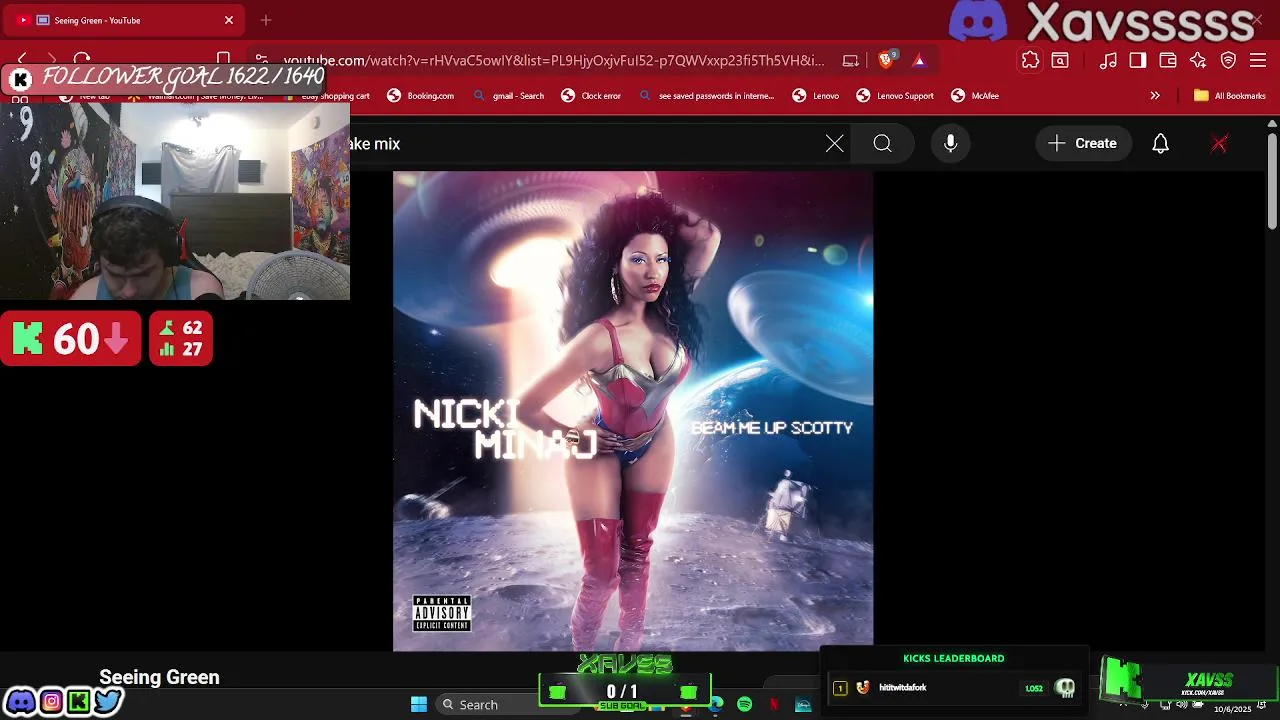
Task: Open the ebay shopping cart bookmark
Action: coord(327,96)
